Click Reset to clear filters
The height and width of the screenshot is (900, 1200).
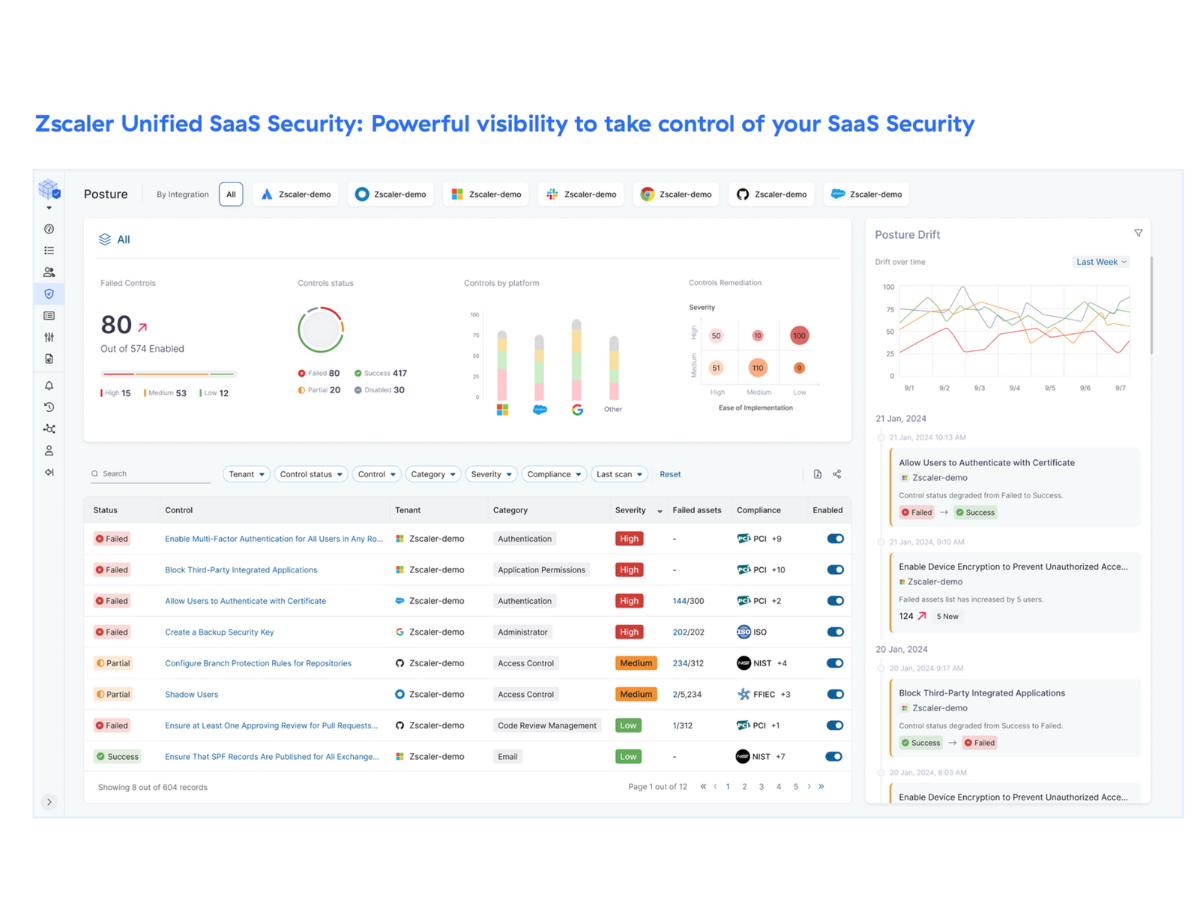670,474
